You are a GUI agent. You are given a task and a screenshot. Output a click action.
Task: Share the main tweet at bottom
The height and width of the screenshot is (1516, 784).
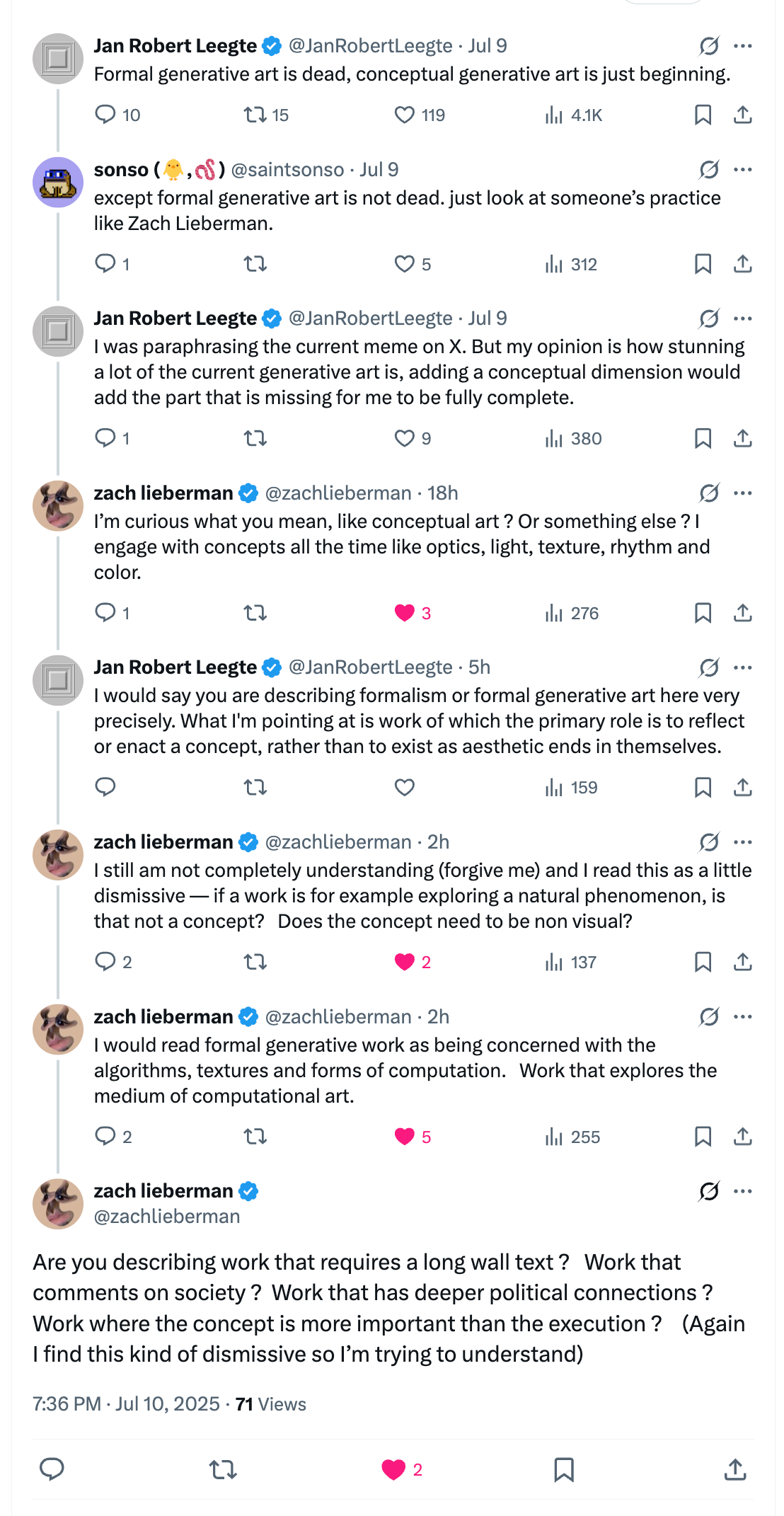[735, 1470]
